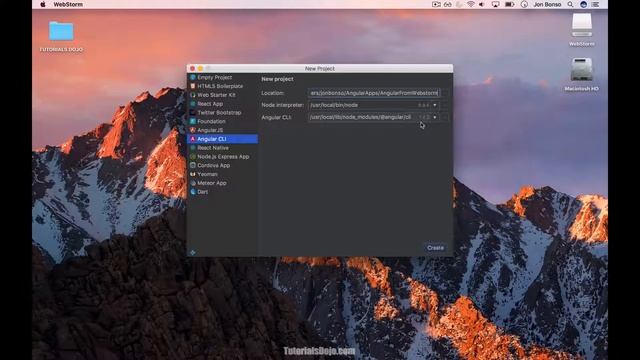Screen dimensions: 640x360
Task: Click Macintosh HD drive icon
Action: [x=582, y=74]
